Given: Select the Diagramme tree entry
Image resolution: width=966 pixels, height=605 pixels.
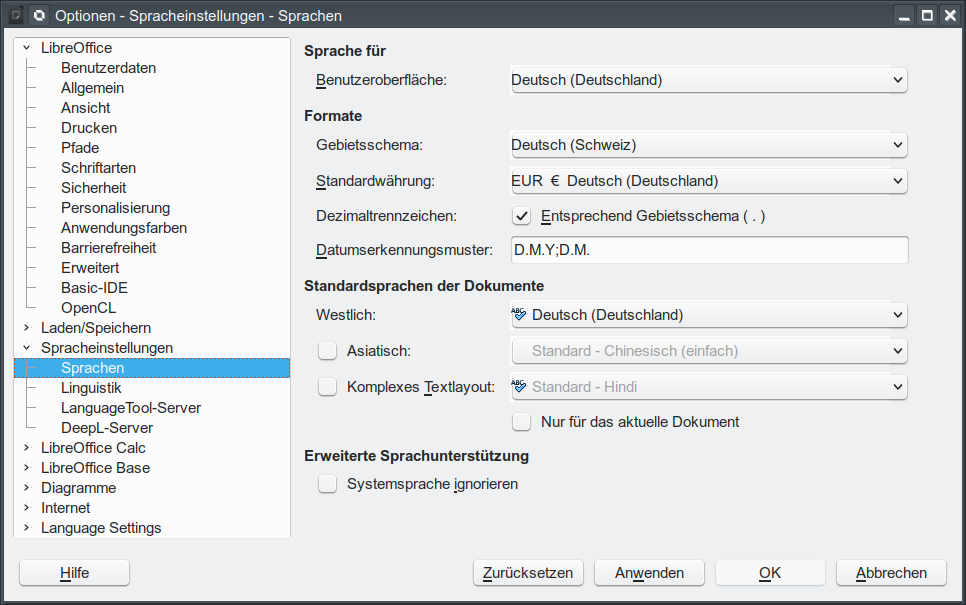Looking at the screenshot, I should [78, 488].
